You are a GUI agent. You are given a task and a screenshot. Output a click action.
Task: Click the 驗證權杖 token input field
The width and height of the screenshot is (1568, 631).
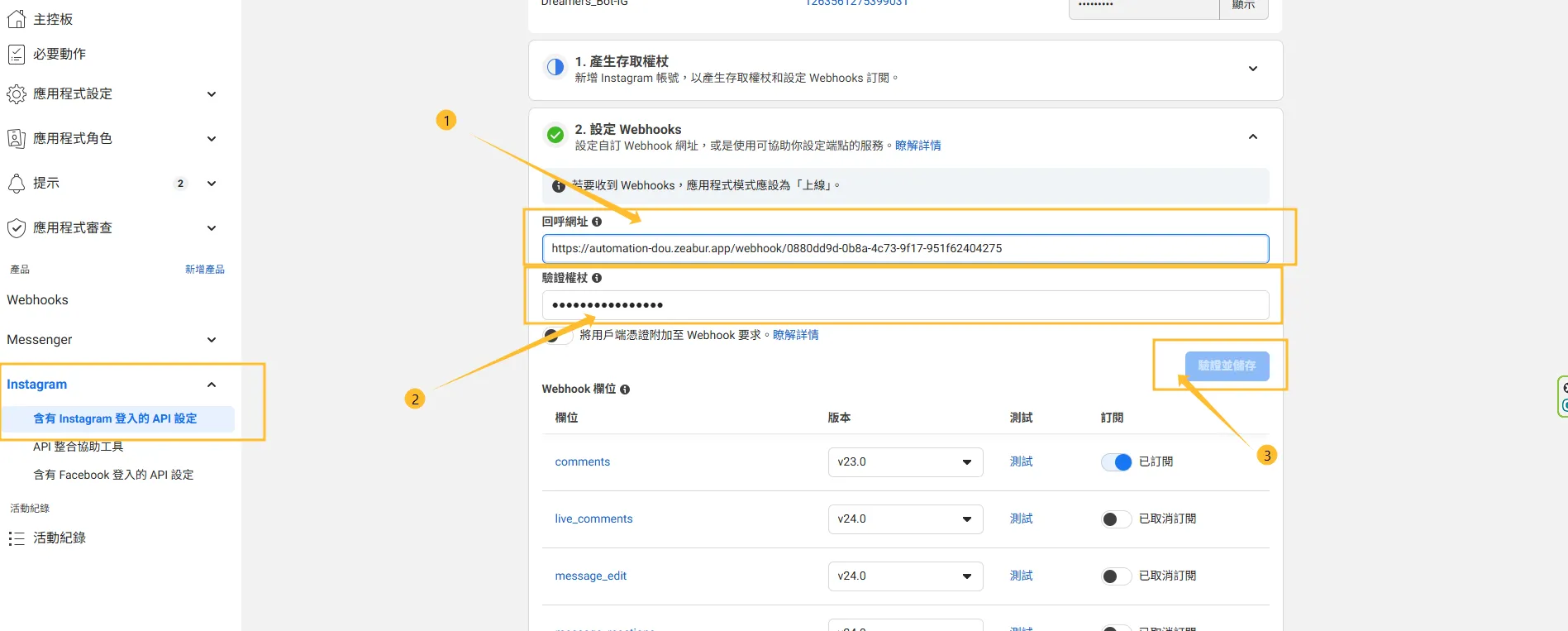coord(905,305)
